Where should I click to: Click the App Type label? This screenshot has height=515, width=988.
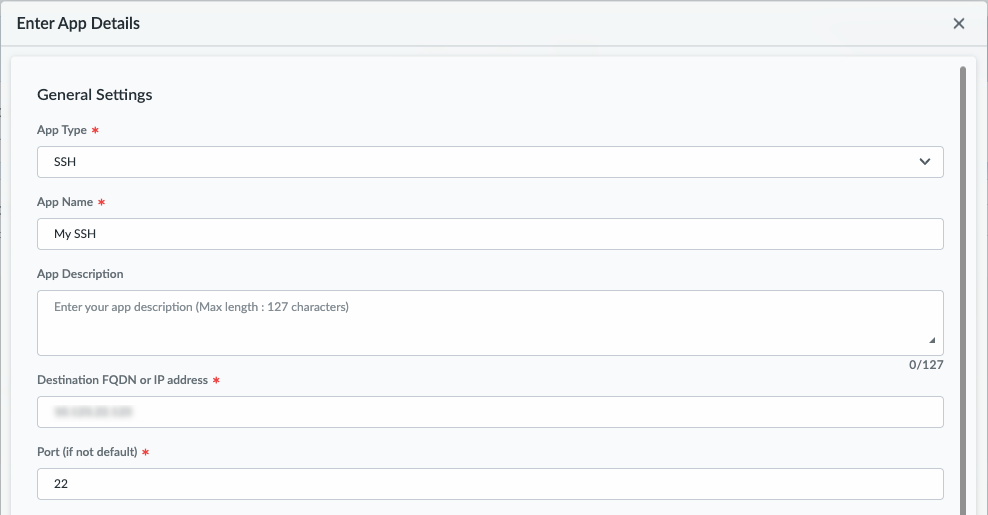click(x=61, y=130)
